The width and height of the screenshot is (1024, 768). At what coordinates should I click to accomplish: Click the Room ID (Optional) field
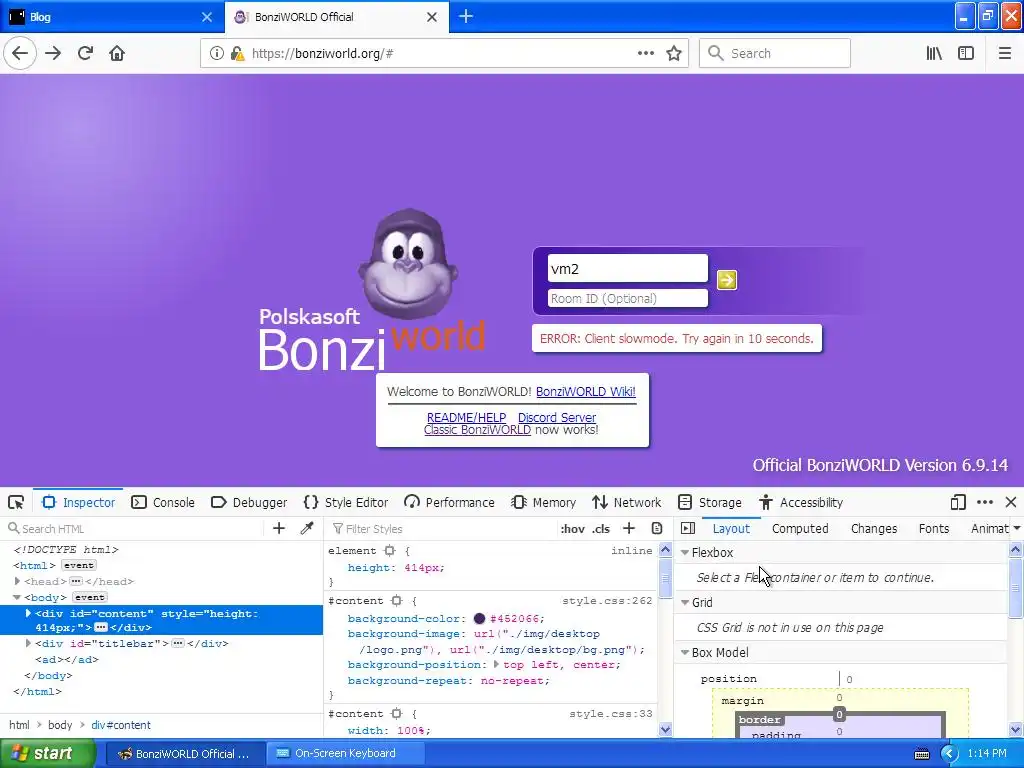628,298
